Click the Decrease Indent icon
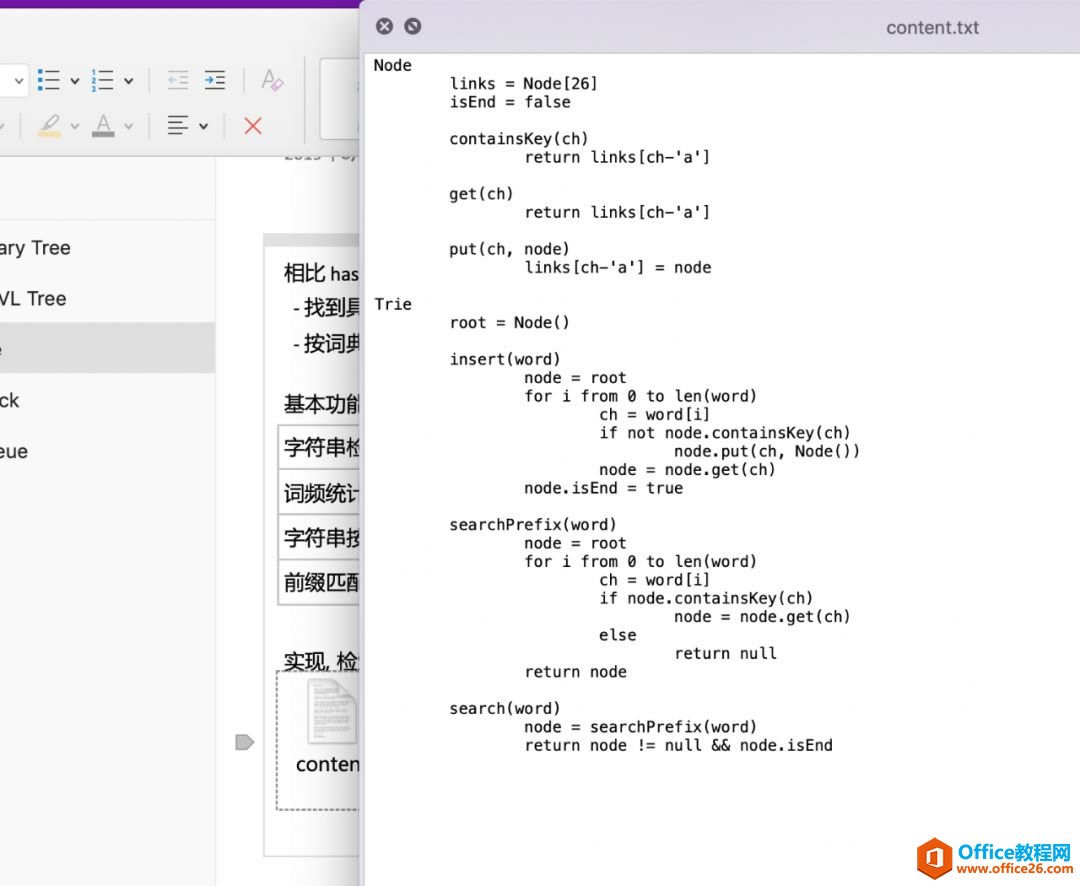The image size is (1080, 886). (179, 80)
